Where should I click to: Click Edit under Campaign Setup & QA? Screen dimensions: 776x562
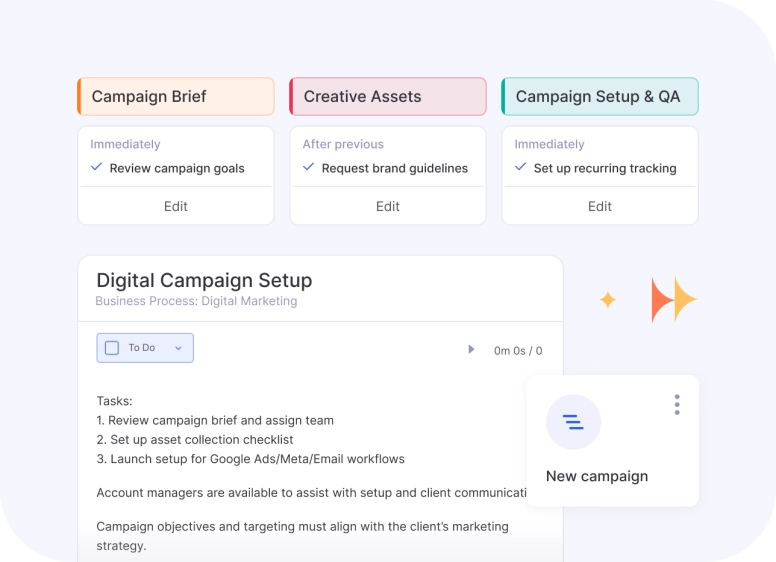pyautogui.click(x=600, y=206)
